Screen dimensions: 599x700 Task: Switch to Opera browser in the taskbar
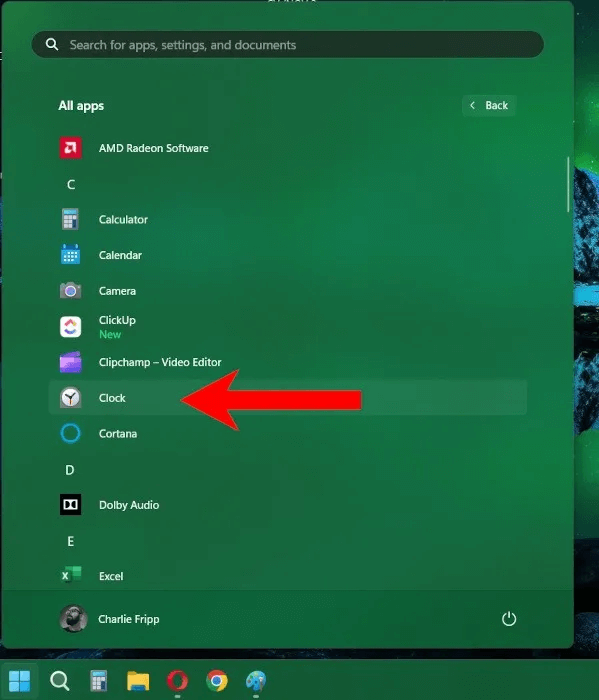pyautogui.click(x=178, y=681)
